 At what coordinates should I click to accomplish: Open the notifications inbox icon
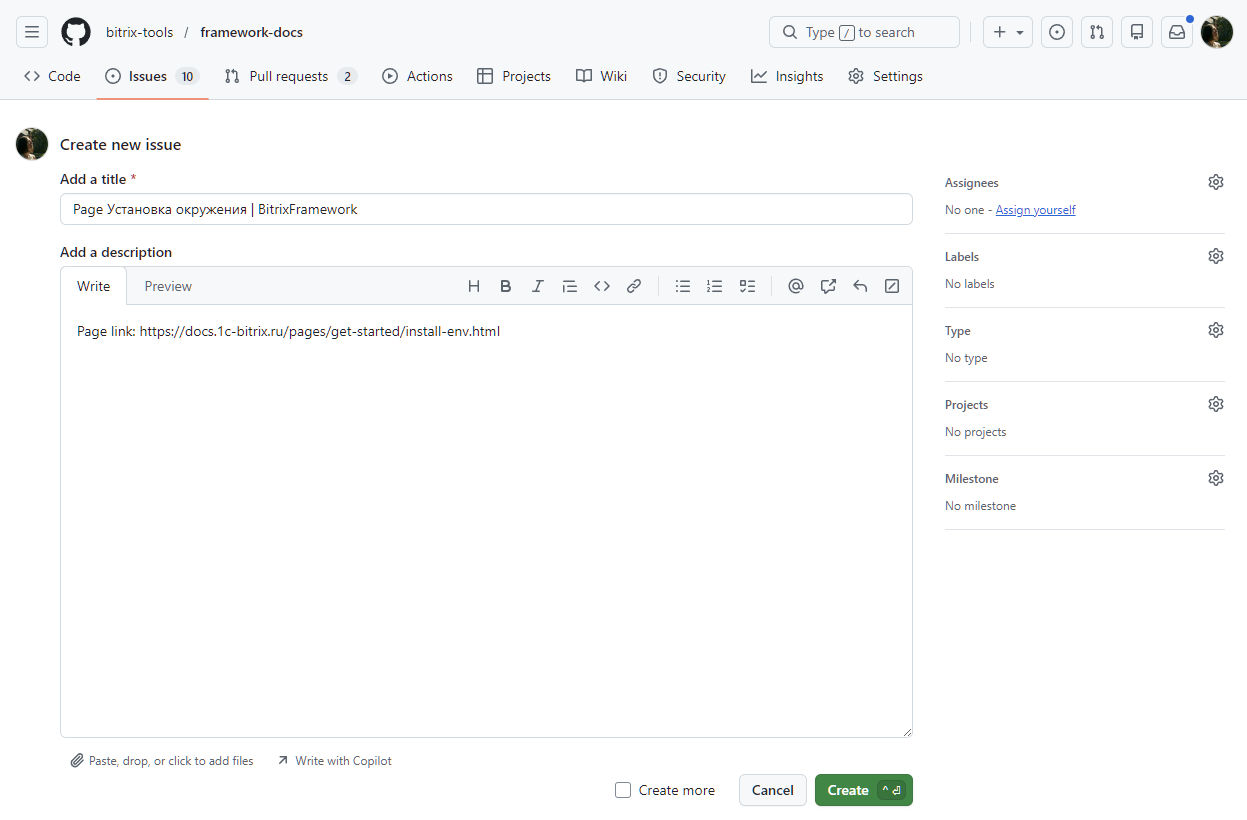[x=1177, y=32]
